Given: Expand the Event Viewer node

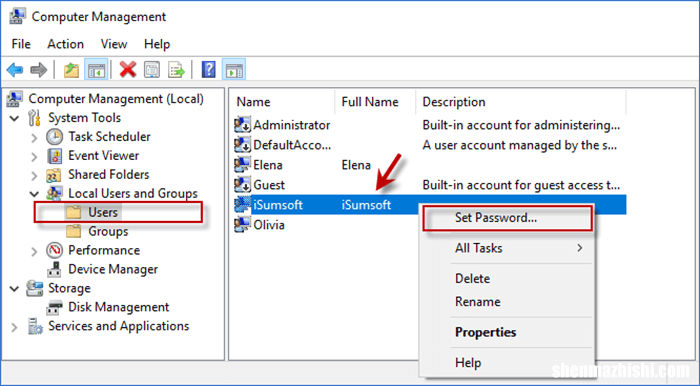Looking at the screenshot, I should pos(34,157).
